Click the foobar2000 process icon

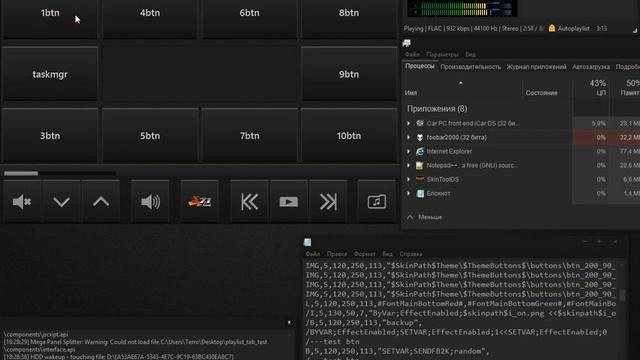coord(420,138)
